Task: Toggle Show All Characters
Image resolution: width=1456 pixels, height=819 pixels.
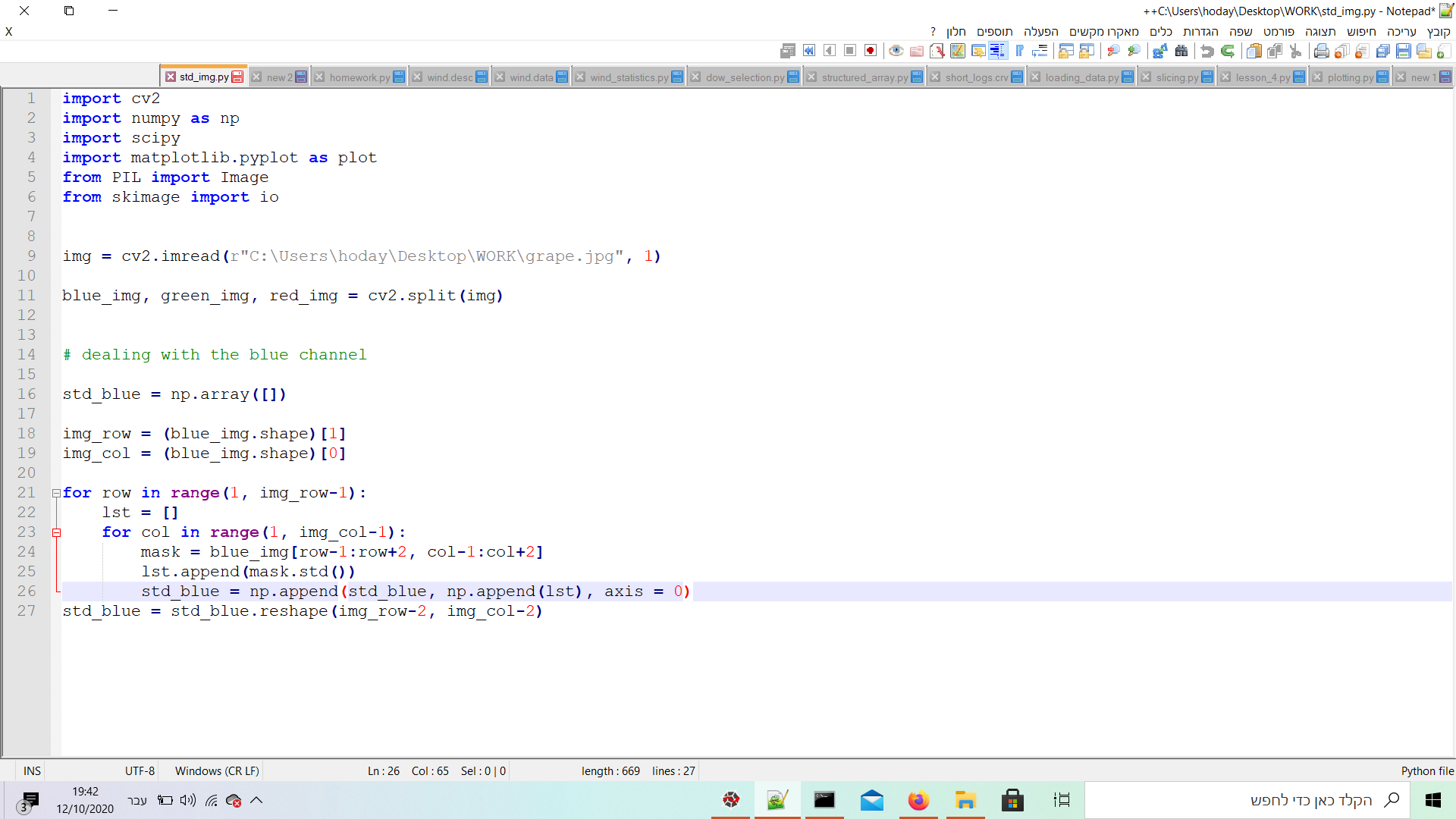Action: click(x=1019, y=51)
